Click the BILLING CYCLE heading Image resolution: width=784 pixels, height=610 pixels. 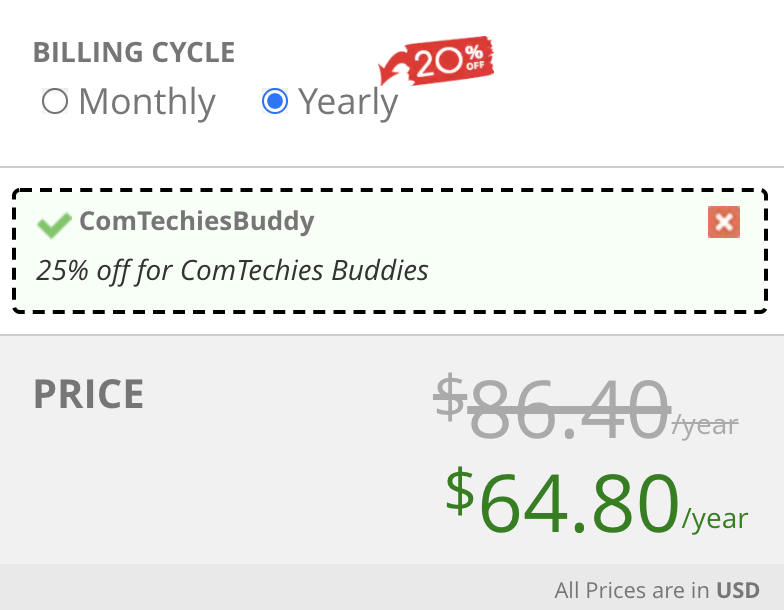coord(134,52)
